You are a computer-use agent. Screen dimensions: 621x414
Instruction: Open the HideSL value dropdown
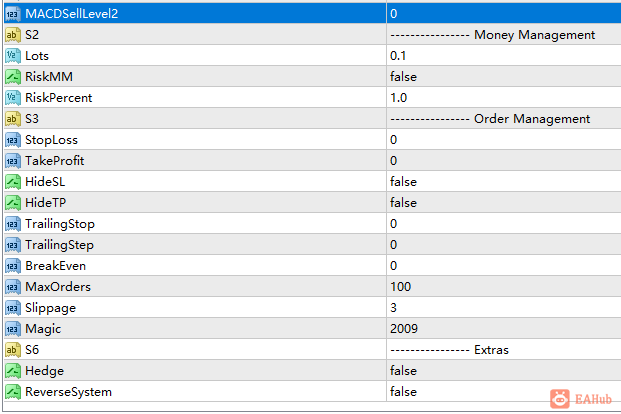tap(504, 182)
